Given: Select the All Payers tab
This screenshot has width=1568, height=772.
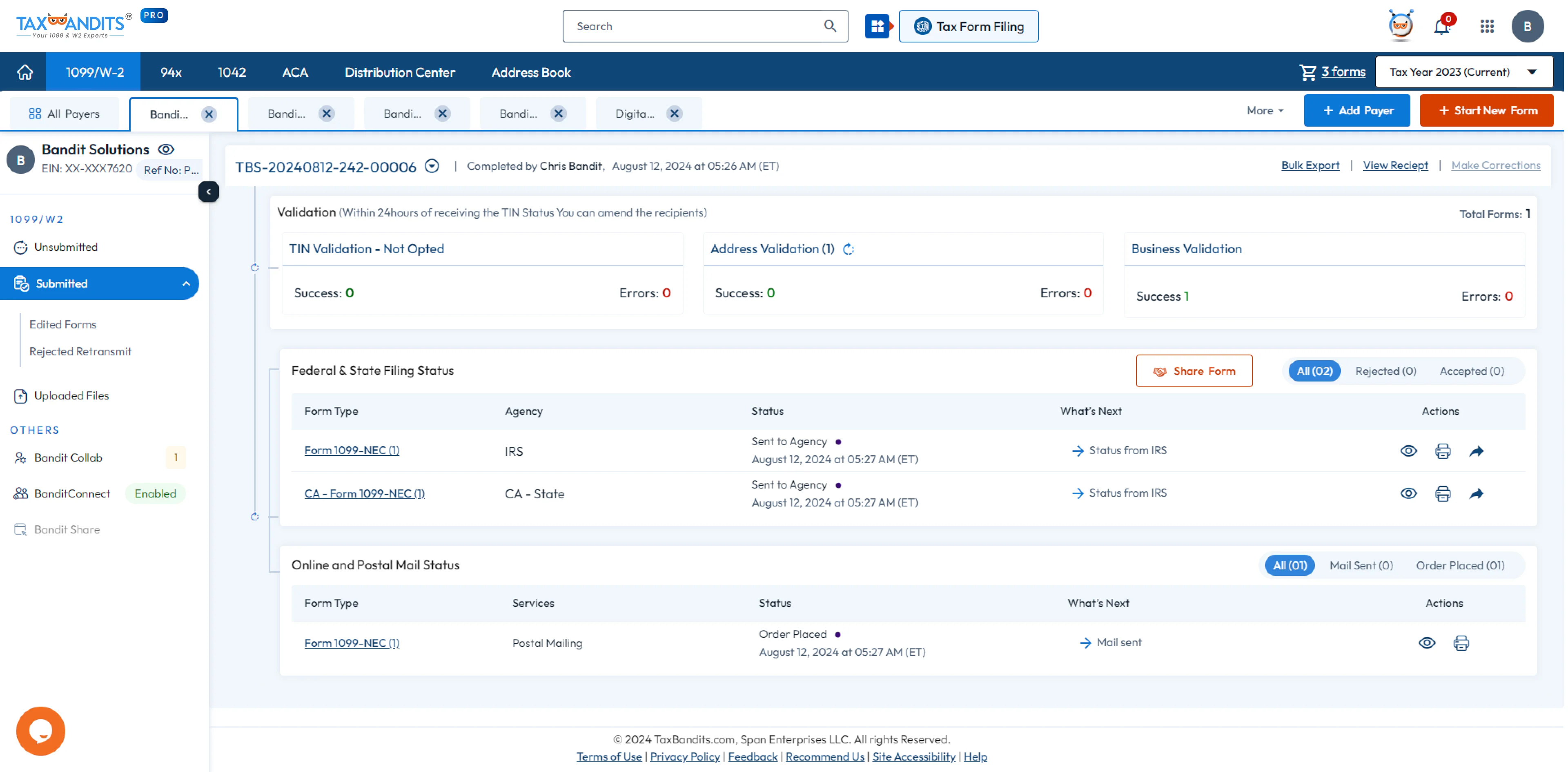Looking at the screenshot, I should [x=65, y=114].
